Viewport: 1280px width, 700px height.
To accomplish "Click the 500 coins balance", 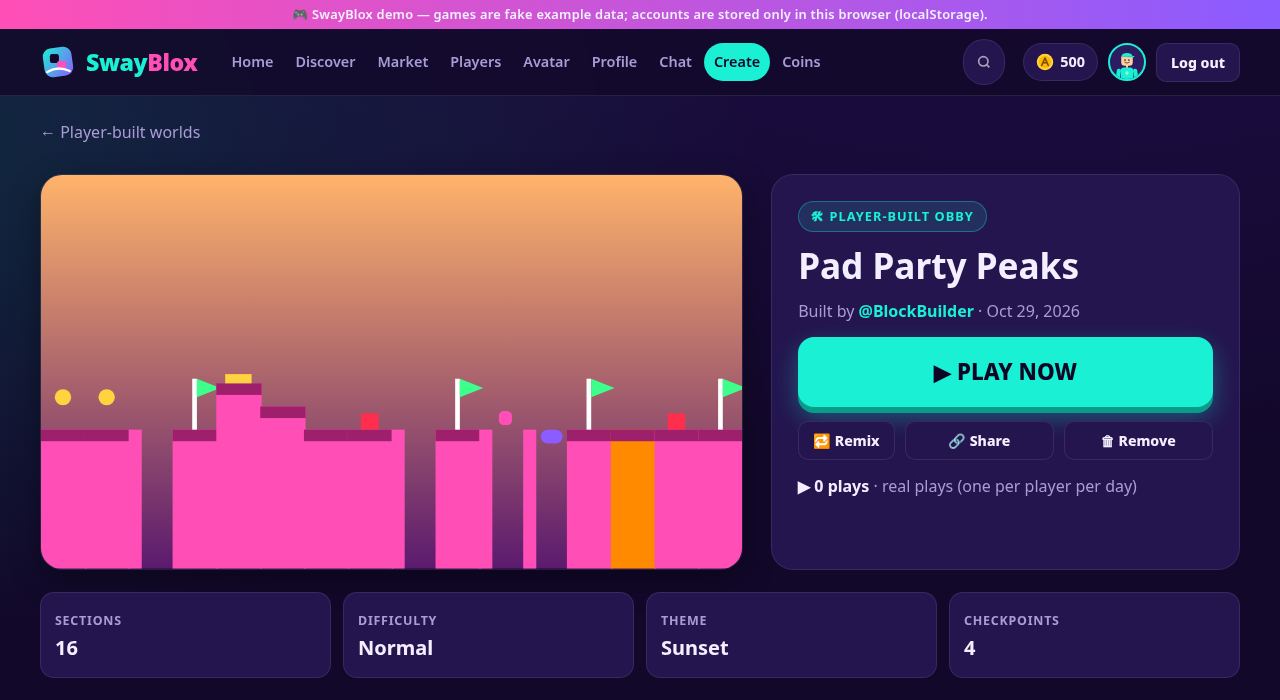I will (1060, 62).
